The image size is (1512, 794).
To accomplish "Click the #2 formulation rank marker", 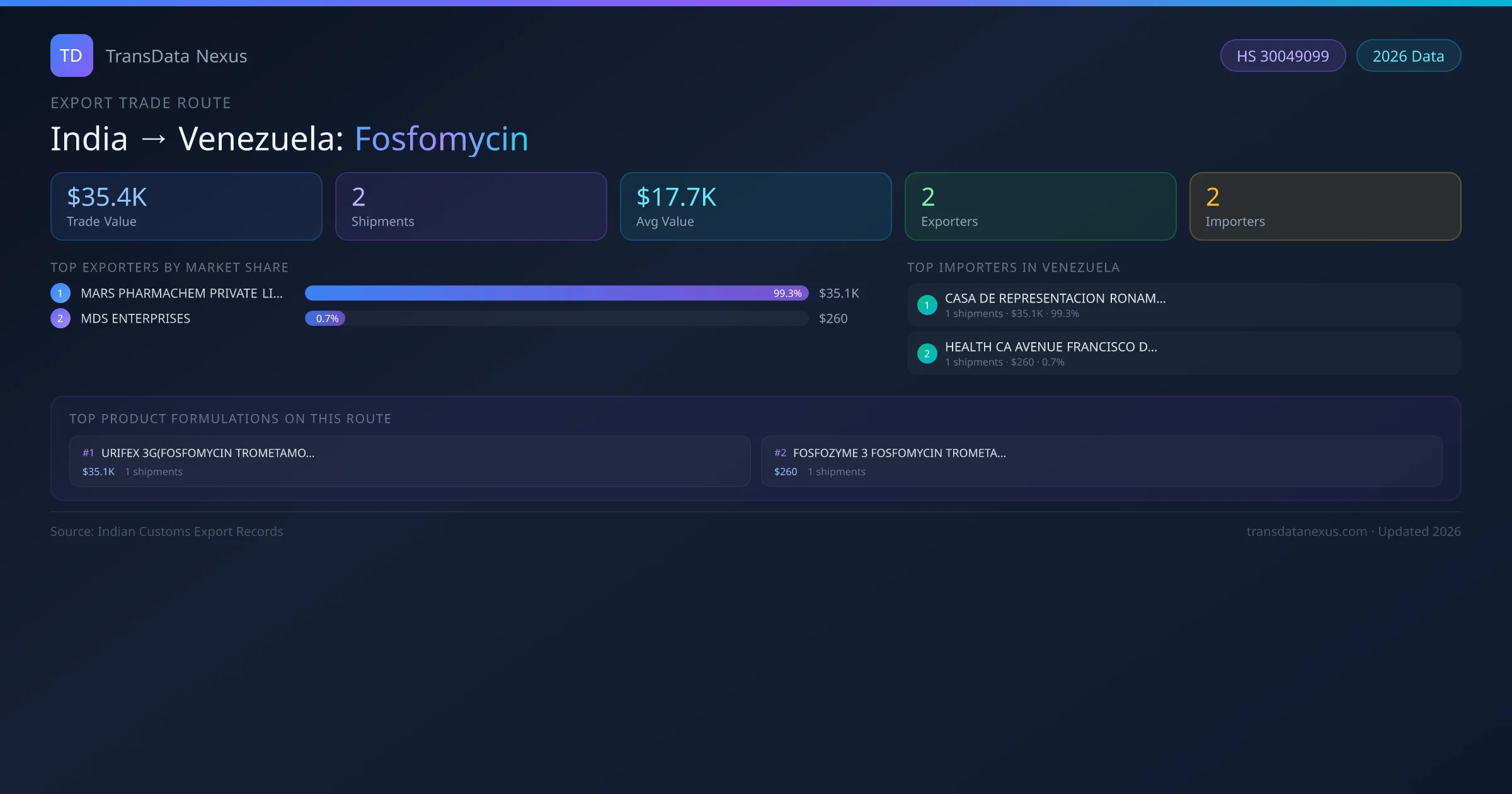I will [x=780, y=453].
